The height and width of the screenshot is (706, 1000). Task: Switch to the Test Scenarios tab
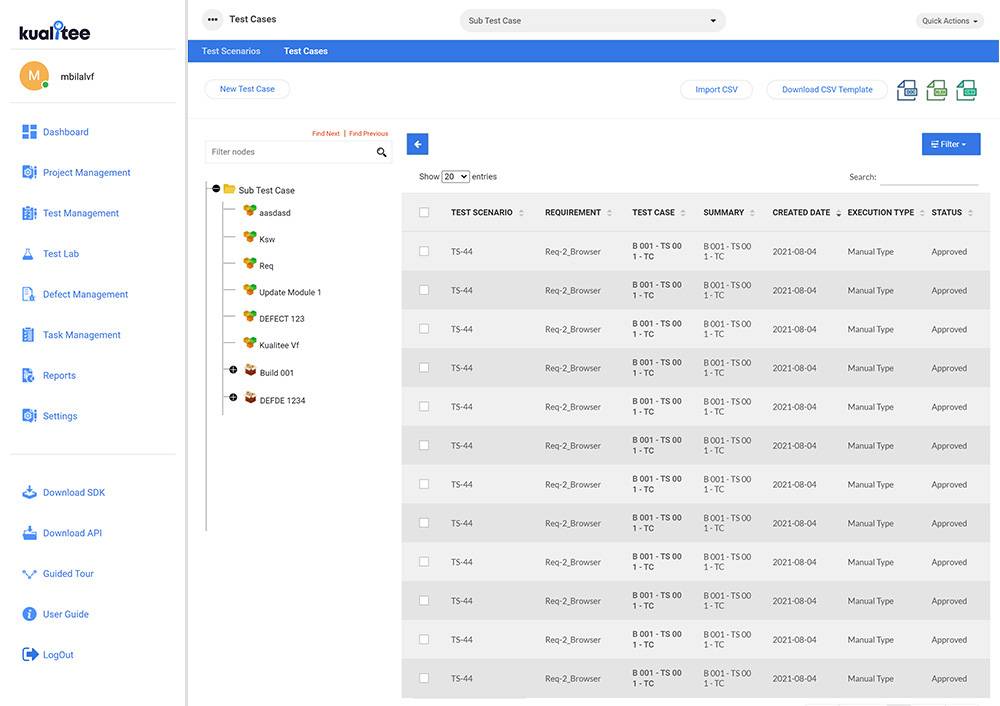click(x=231, y=51)
